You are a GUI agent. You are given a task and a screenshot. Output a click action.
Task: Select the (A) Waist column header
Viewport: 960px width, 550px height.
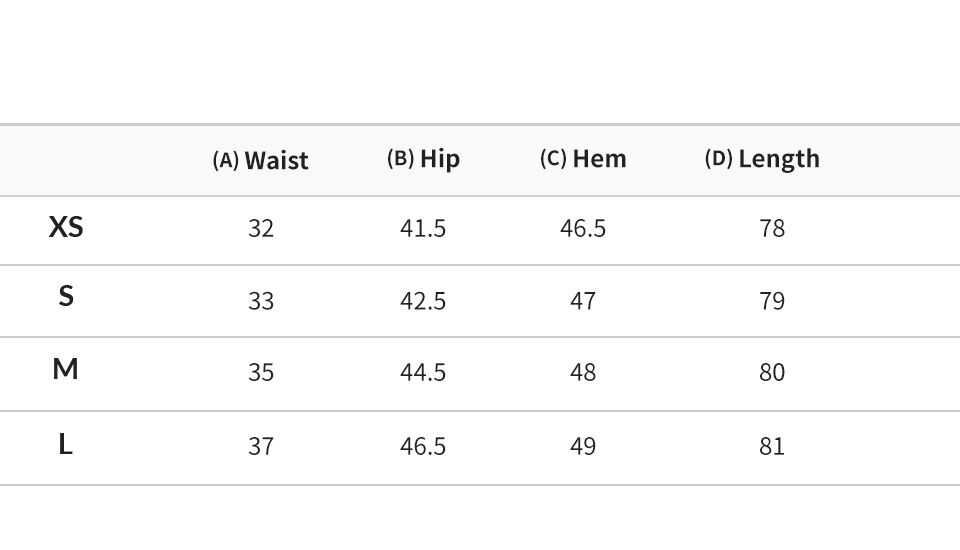(260, 160)
